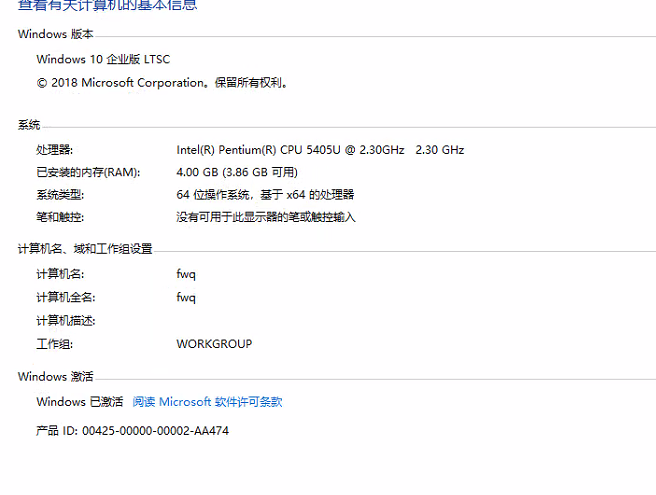Click the Windows 版本 section header
The height and width of the screenshot is (495, 656).
56,34
